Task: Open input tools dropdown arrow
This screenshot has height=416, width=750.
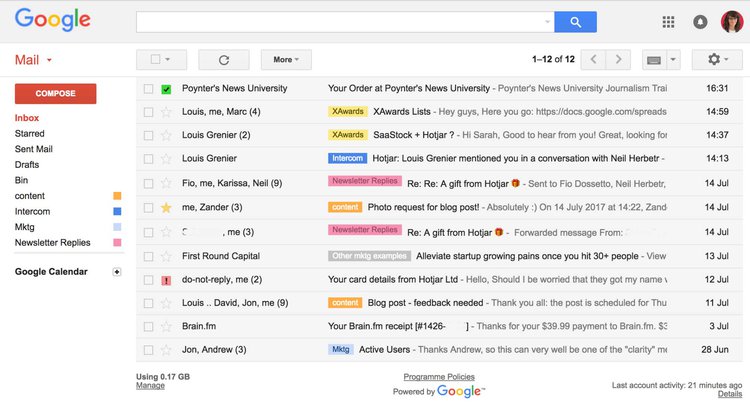Action: 673,60
